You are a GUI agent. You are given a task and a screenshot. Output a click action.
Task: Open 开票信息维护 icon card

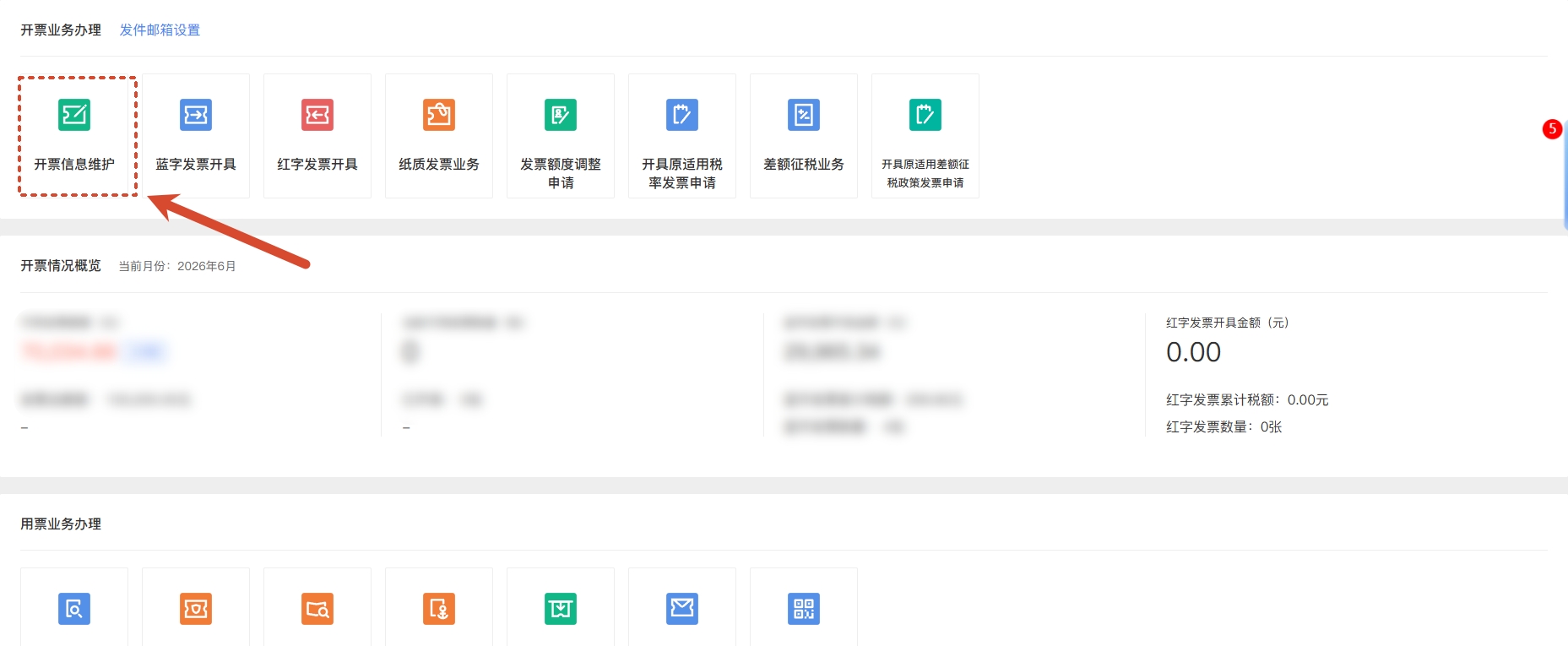tap(74, 136)
